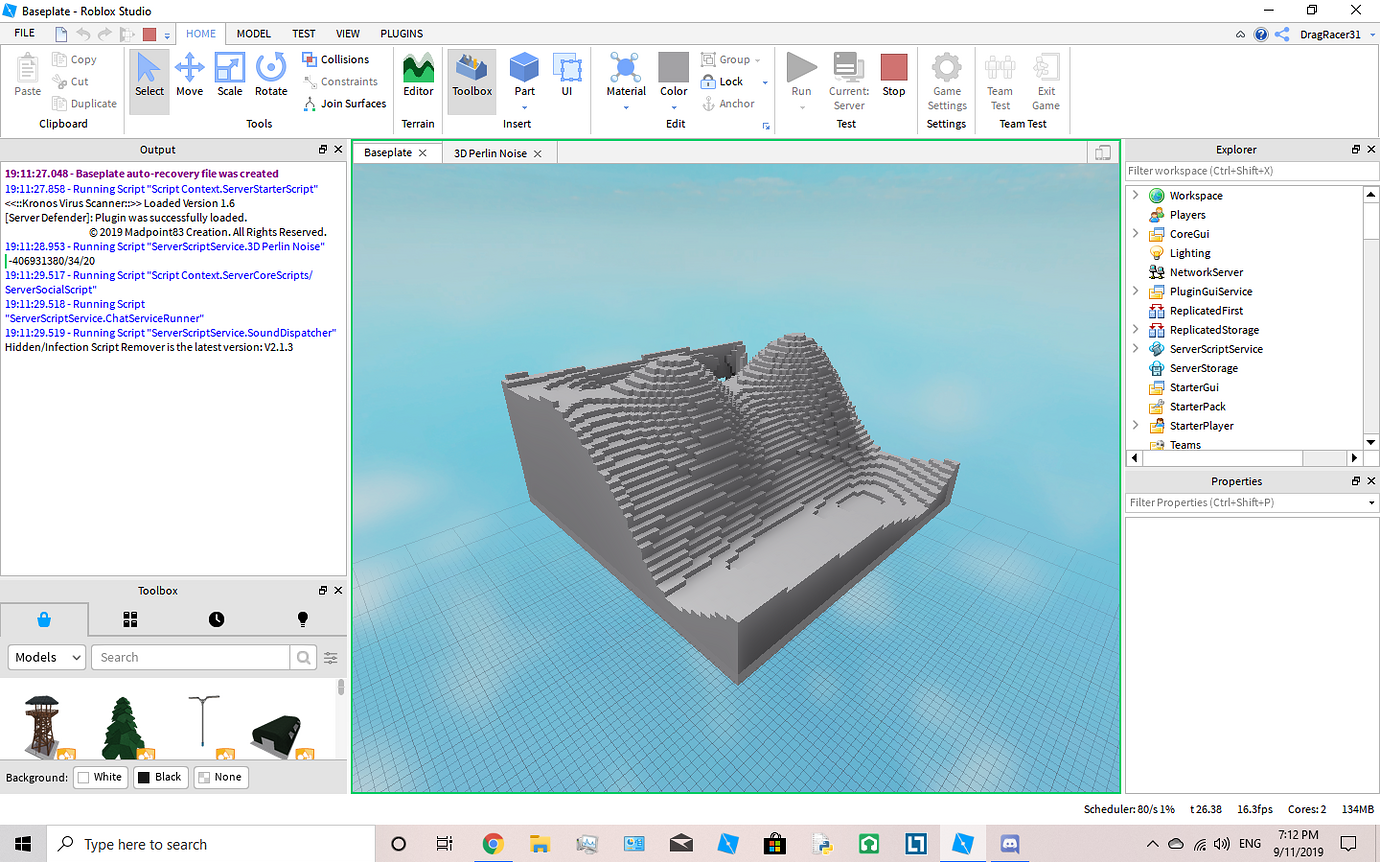Screen dimensions: 1380x862
Task: Expand the PluginGuiService node
Action: [x=1135, y=291]
